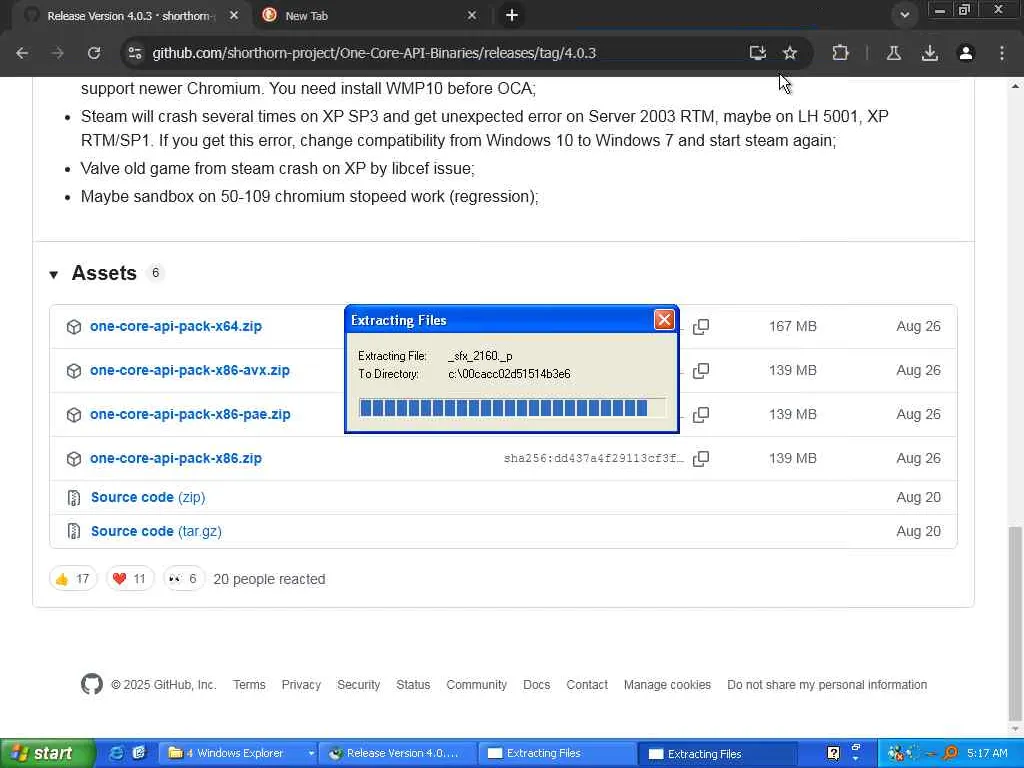Screen dimensions: 1024x768
Task: Go back using browser back arrow
Action: 22,53
